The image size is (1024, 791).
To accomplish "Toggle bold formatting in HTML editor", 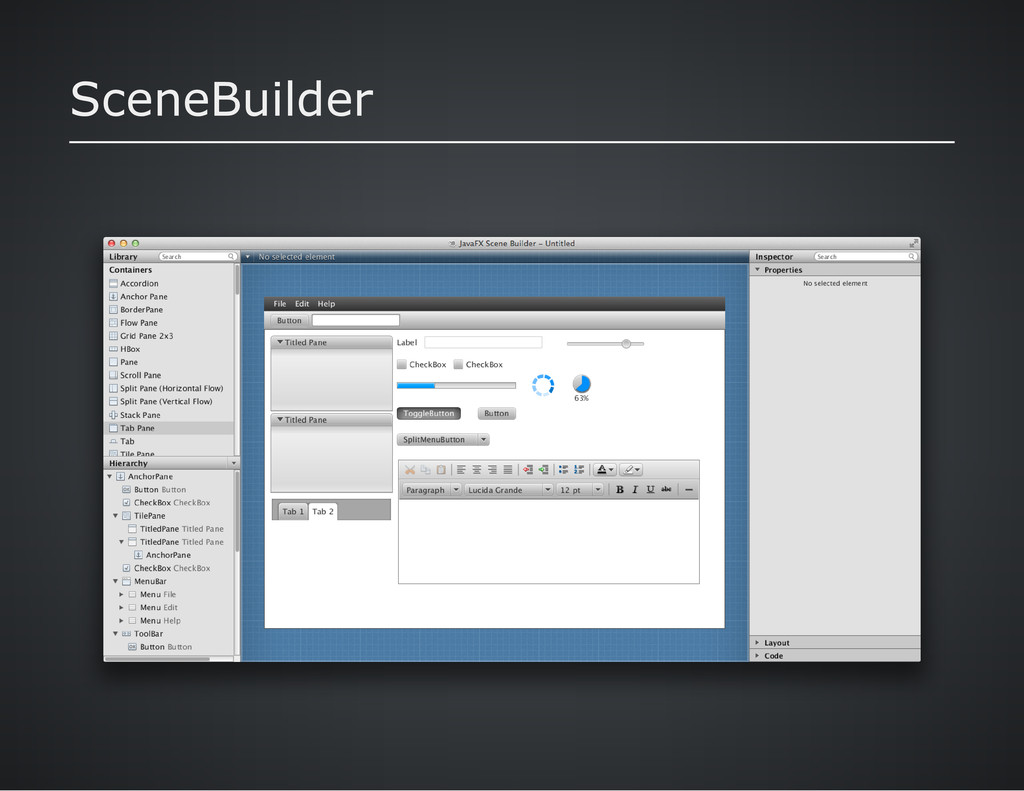I will click(620, 489).
